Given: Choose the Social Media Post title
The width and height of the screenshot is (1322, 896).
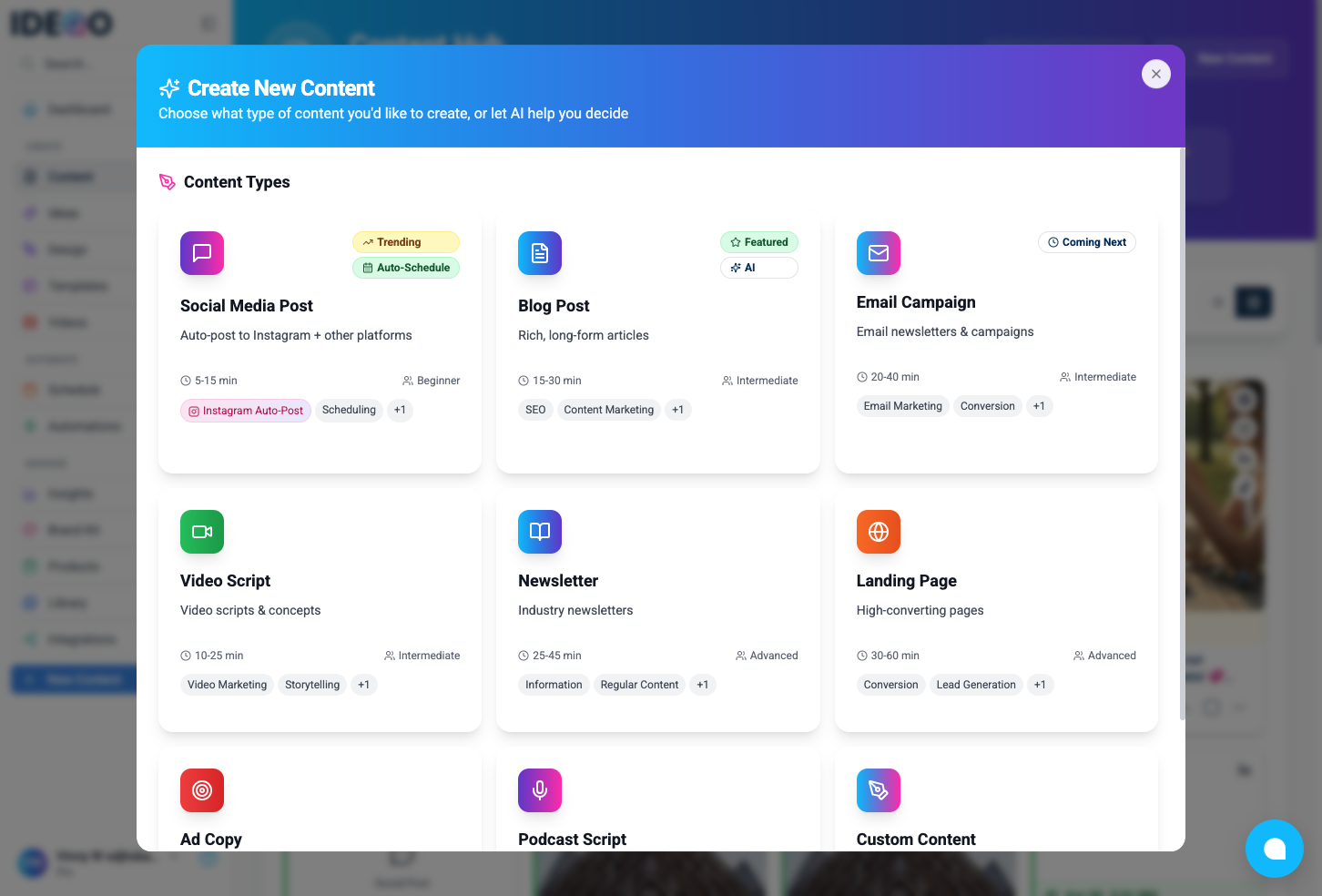Looking at the screenshot, I should tap(247, 306).
